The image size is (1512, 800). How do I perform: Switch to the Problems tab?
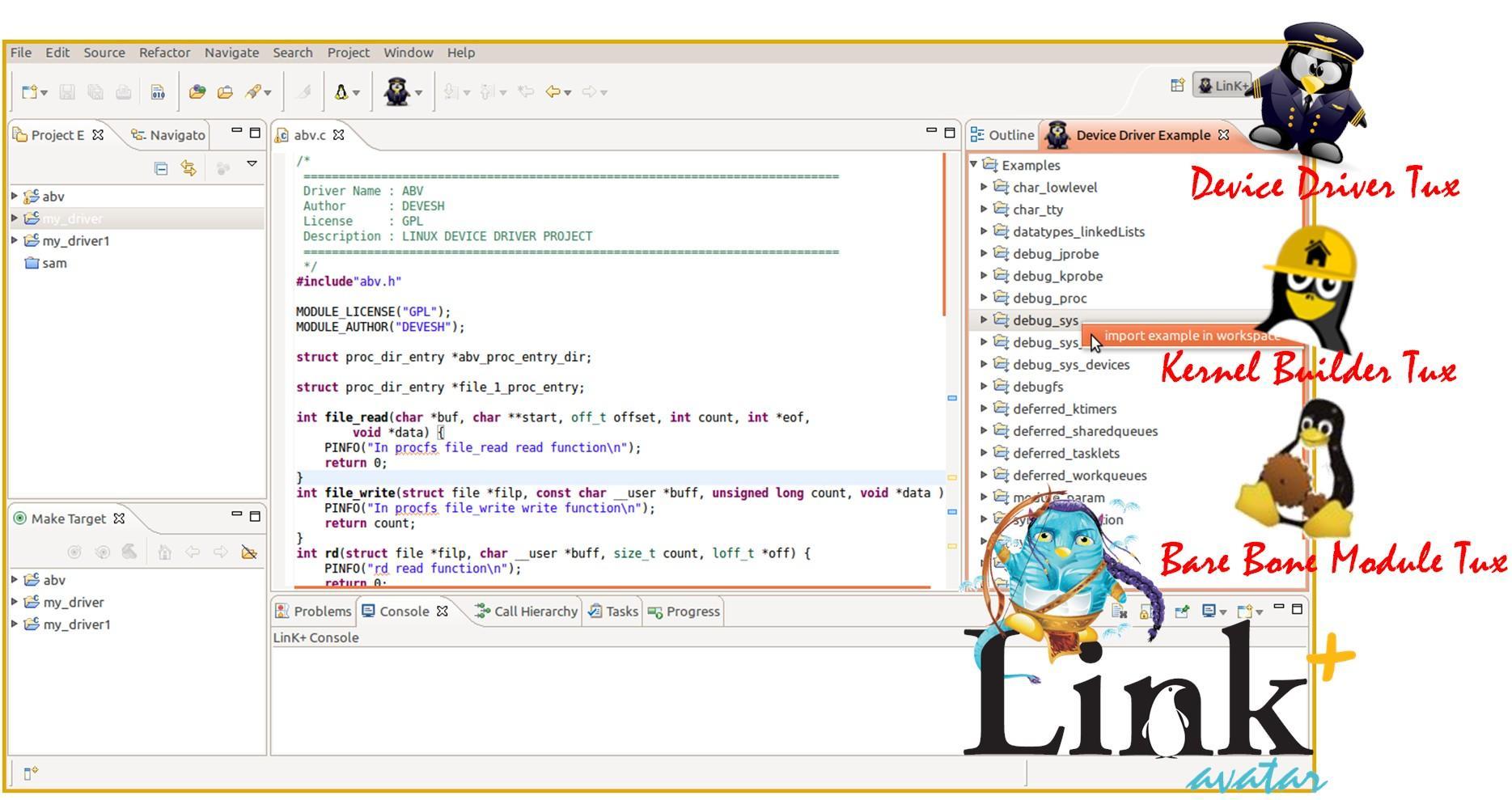point(314,612)
